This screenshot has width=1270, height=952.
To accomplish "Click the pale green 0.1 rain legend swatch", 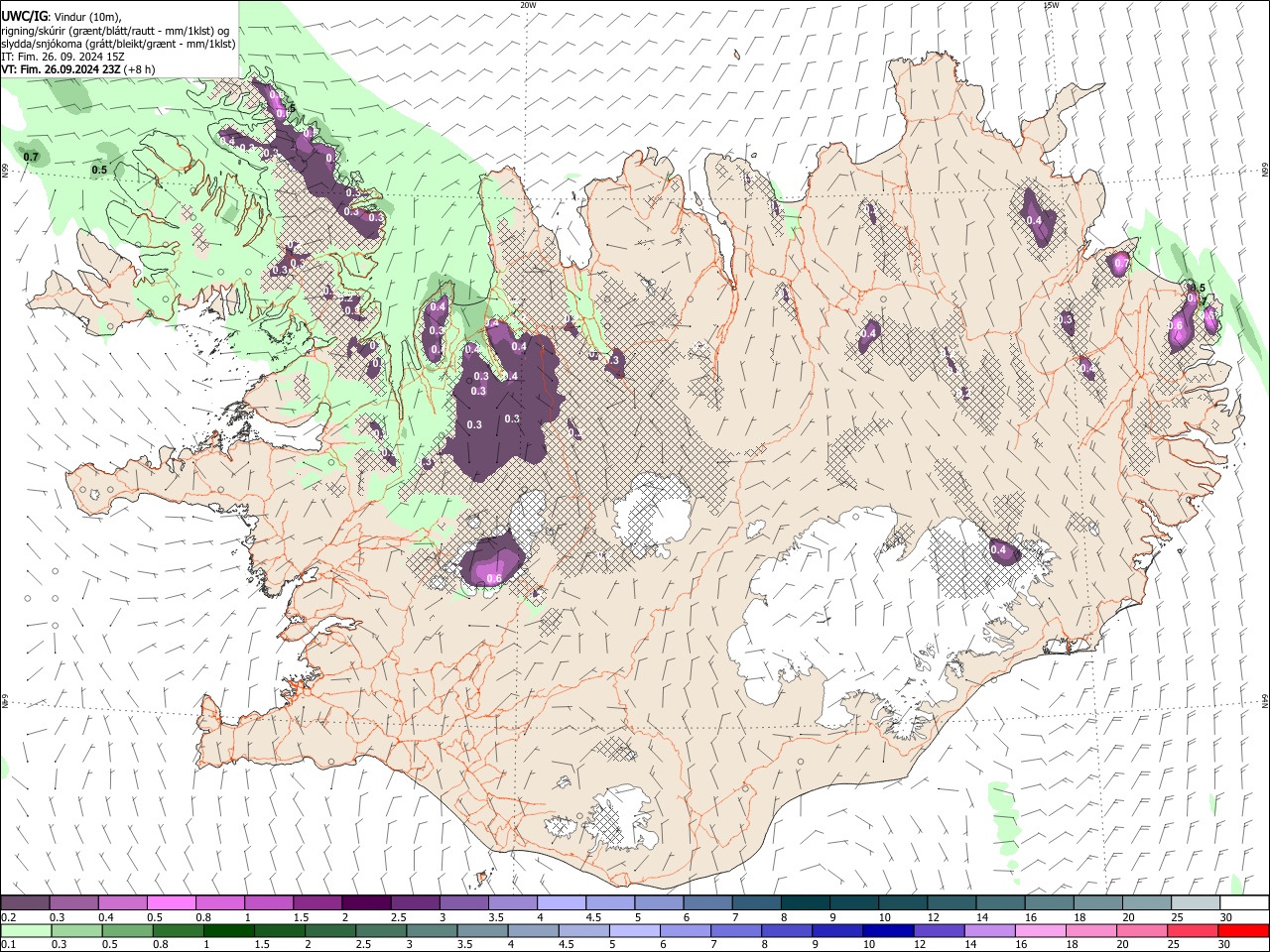I will click(26, 930).
